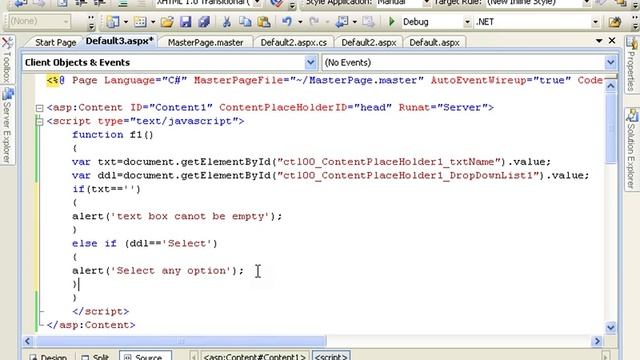The image size is (640, 360).
Task: Open the Client Objects & Events dropdown
Action: click(310, 62)
